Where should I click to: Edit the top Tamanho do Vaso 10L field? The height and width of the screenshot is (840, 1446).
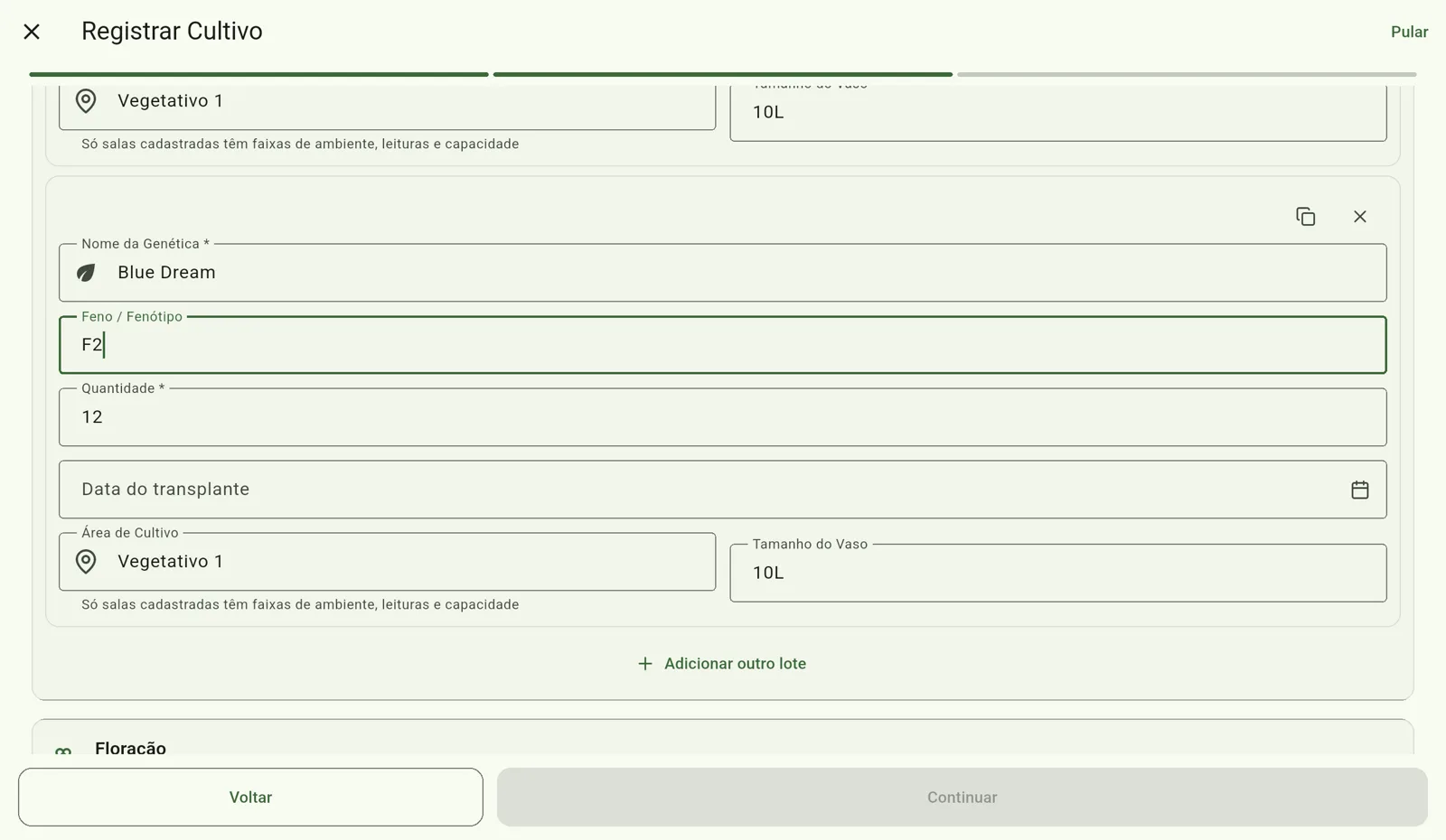click(x=1057, y=113)
